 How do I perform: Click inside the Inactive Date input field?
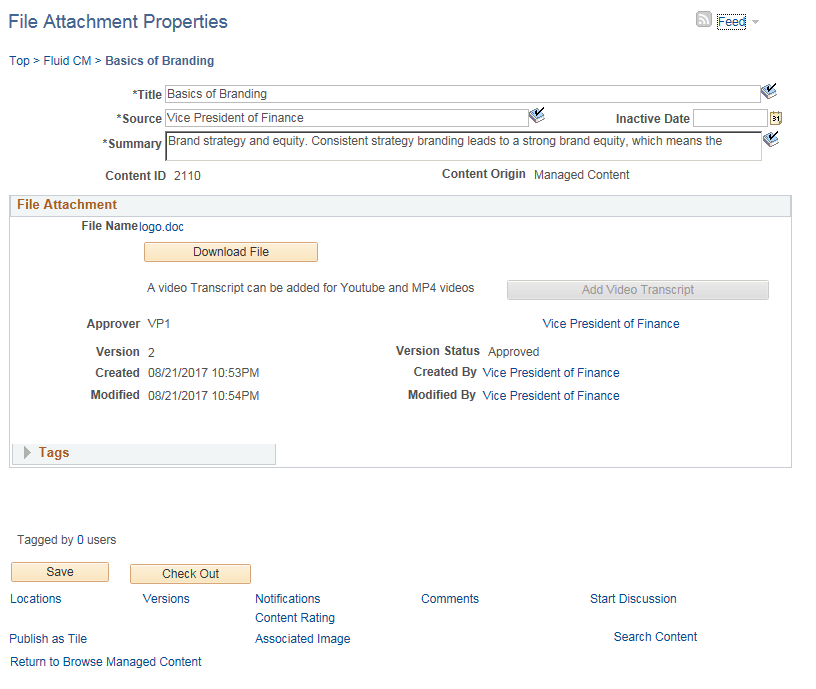(x=730, y=118)
